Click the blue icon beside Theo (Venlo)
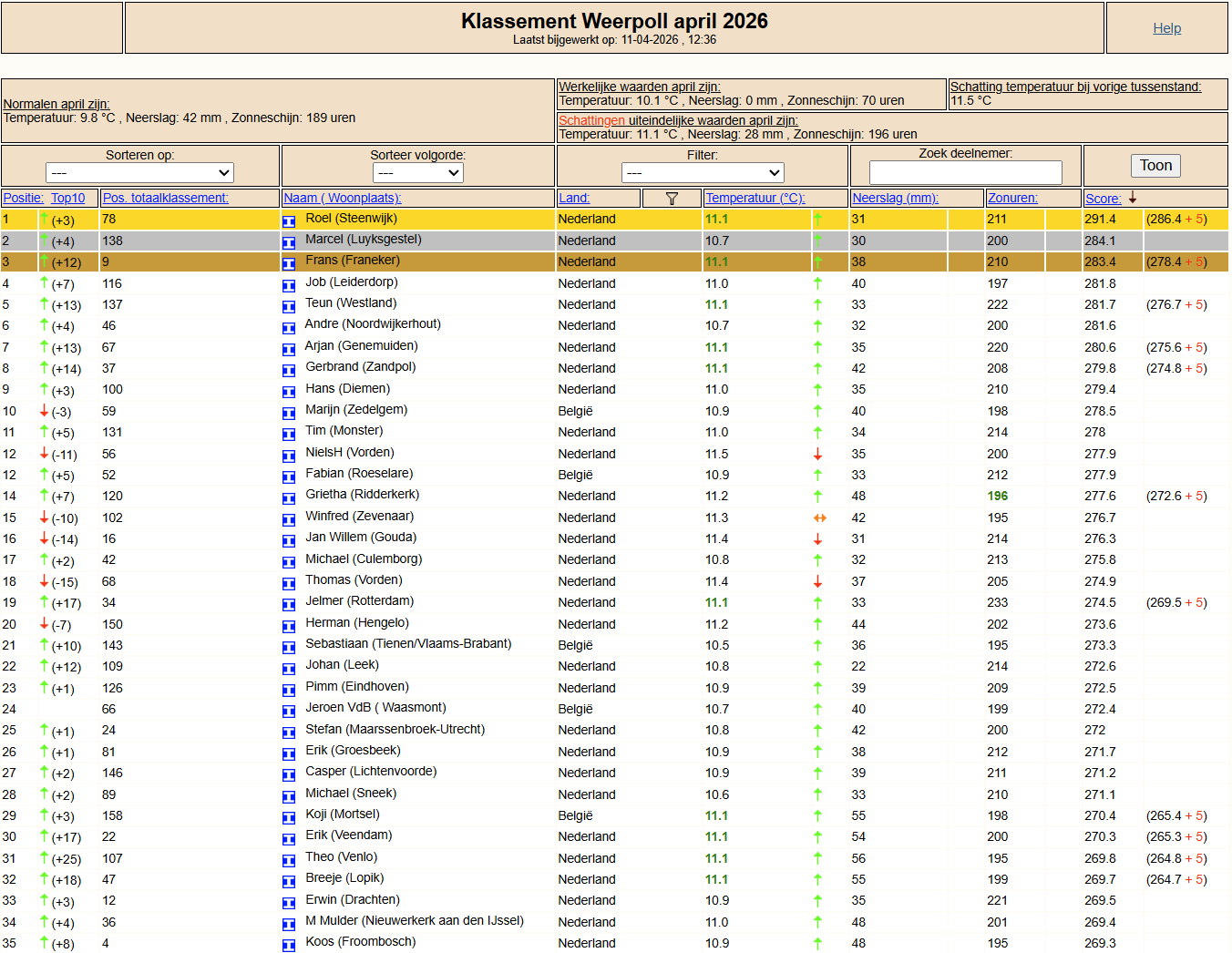The image size is (1232, 953). pyautogui.click(x=289, y=859)
